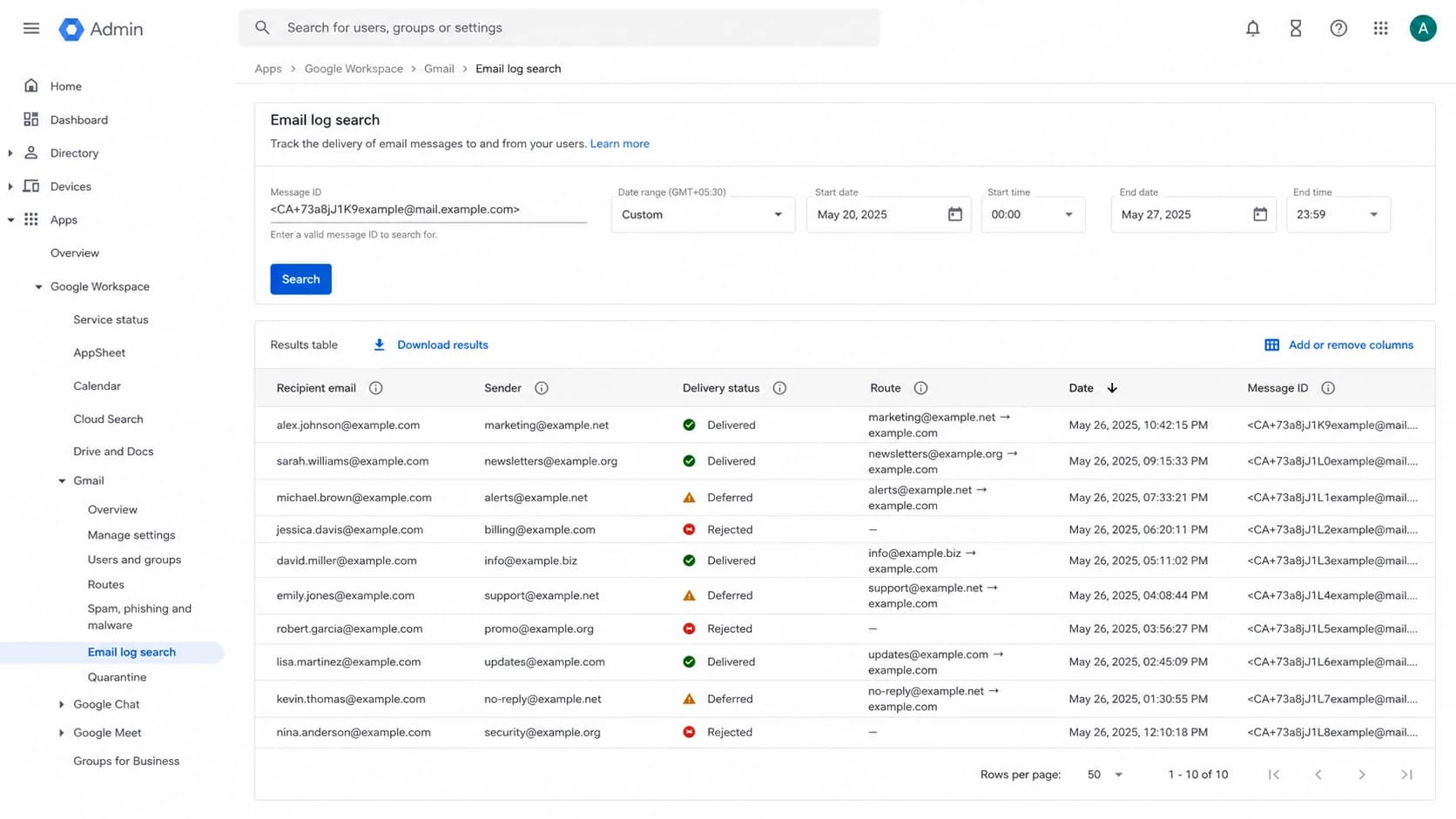
Task: Click the add or remove columns table icon
Action: 1271,345
